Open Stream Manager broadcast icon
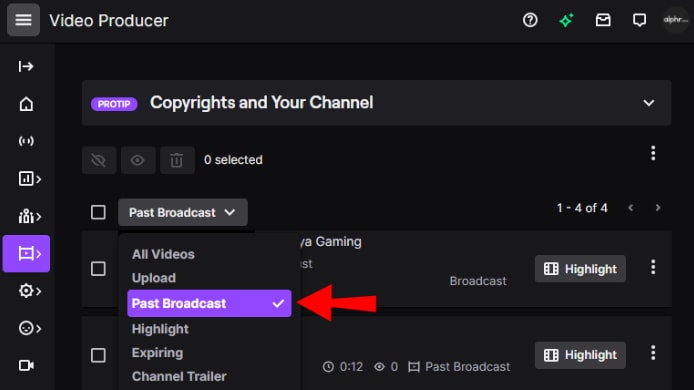Viewport: 694px width, 390px height. click(26, 141)
